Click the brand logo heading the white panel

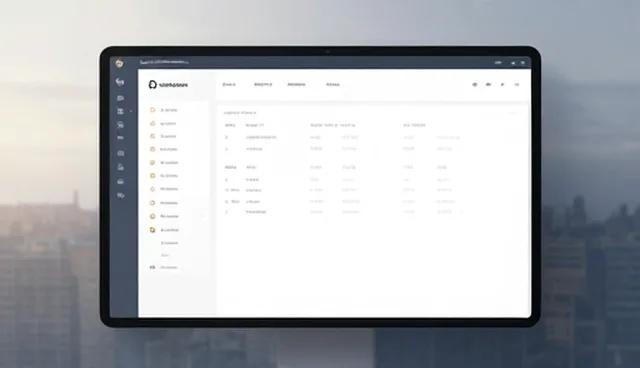point(168,85)
